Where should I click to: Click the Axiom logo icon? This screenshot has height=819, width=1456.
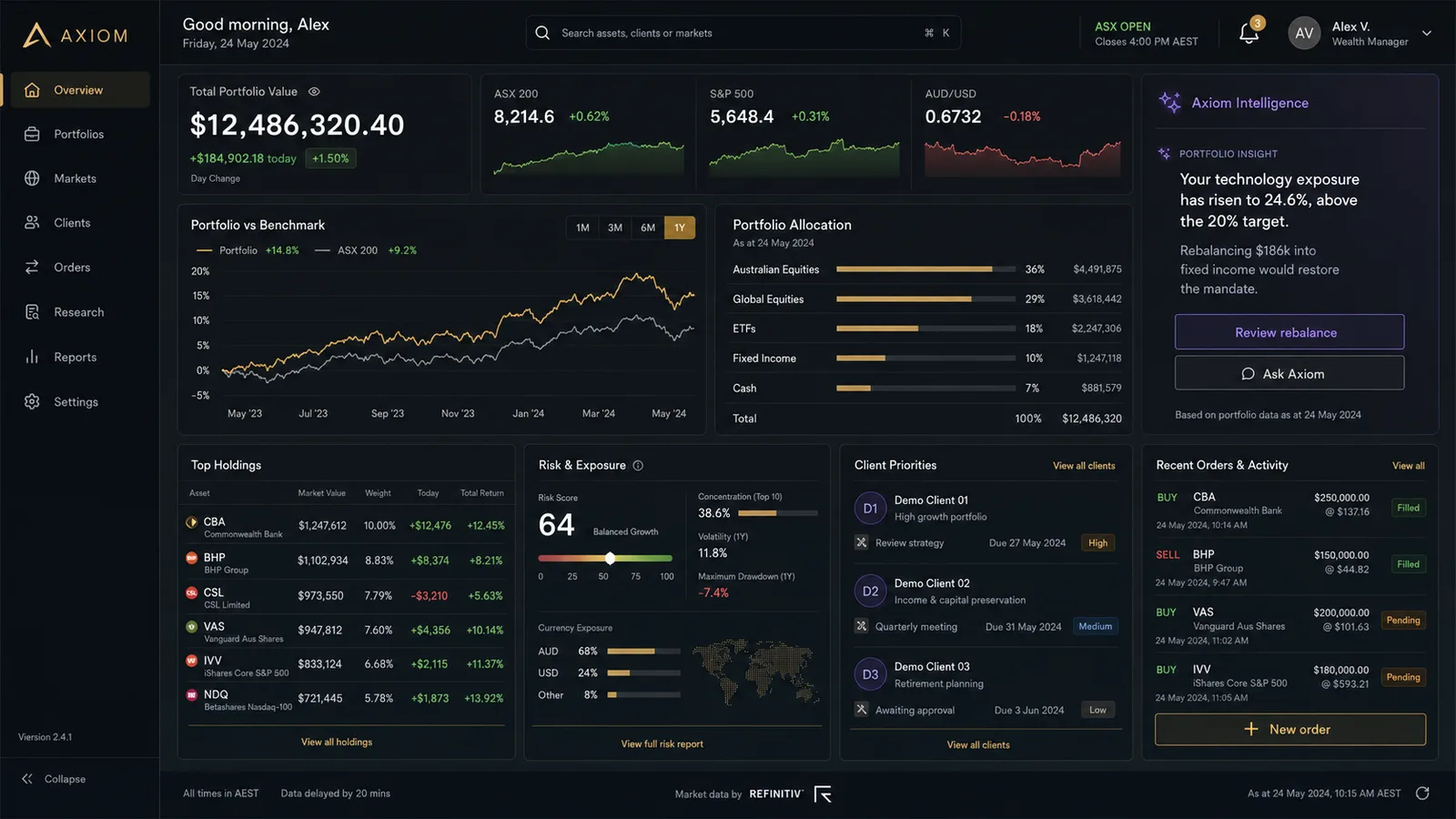(36, 35)
